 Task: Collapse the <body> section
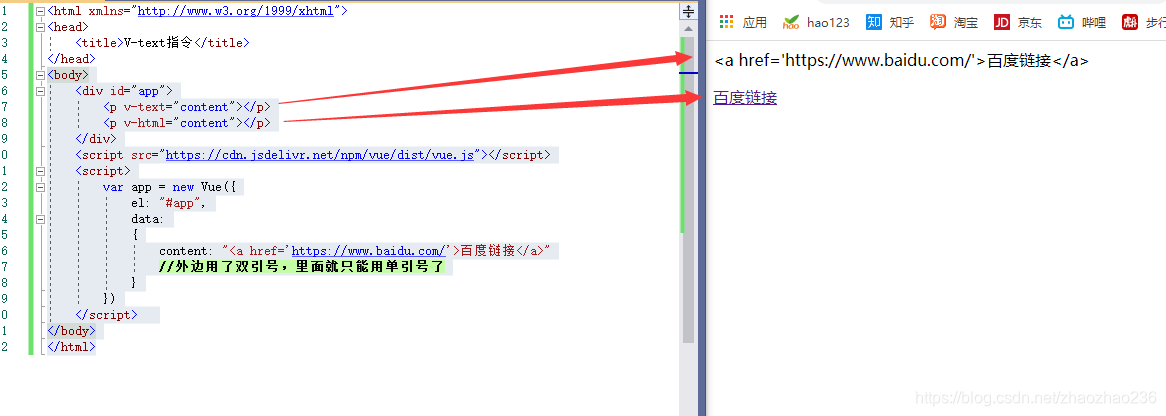pos(40,75)
